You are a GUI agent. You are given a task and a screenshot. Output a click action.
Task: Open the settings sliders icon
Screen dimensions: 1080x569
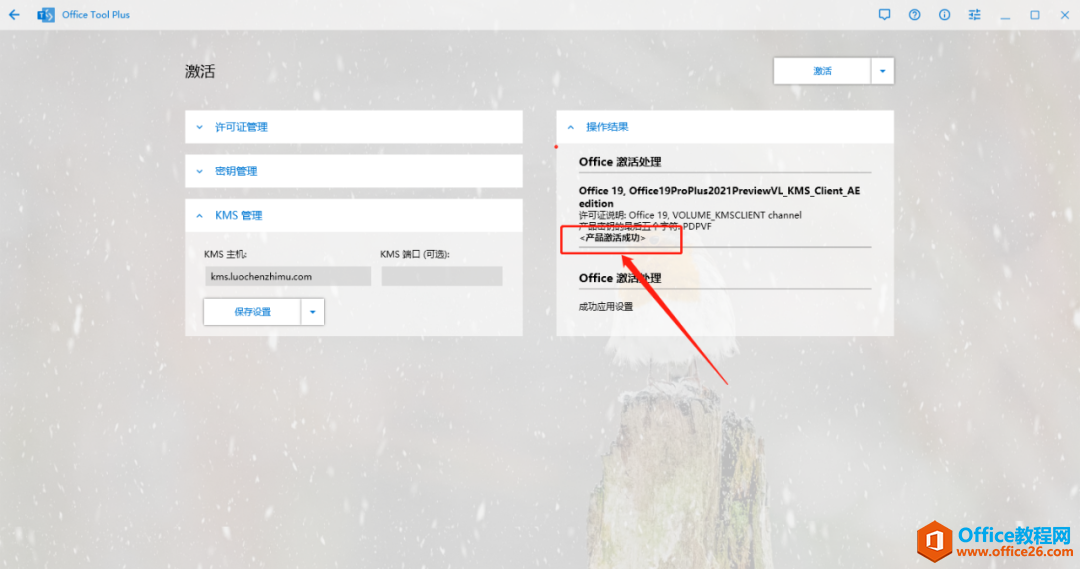974,14
